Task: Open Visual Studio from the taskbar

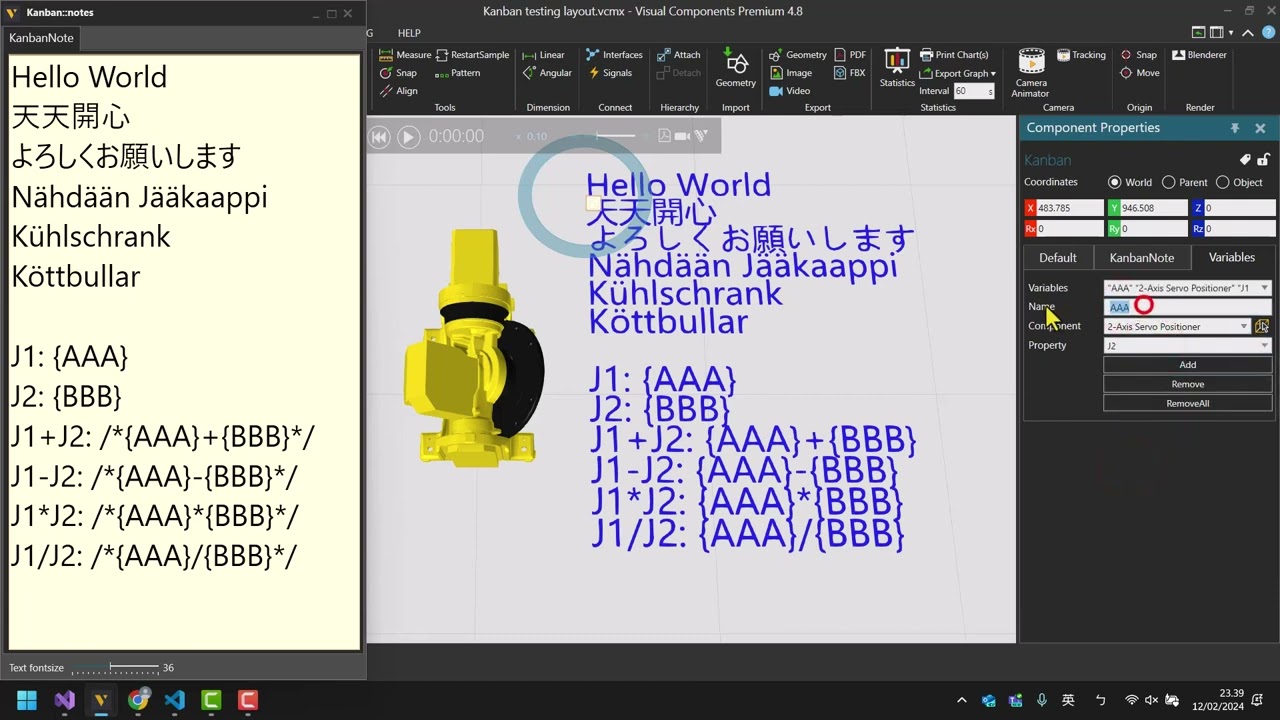Action: click(x=64, y=700)
